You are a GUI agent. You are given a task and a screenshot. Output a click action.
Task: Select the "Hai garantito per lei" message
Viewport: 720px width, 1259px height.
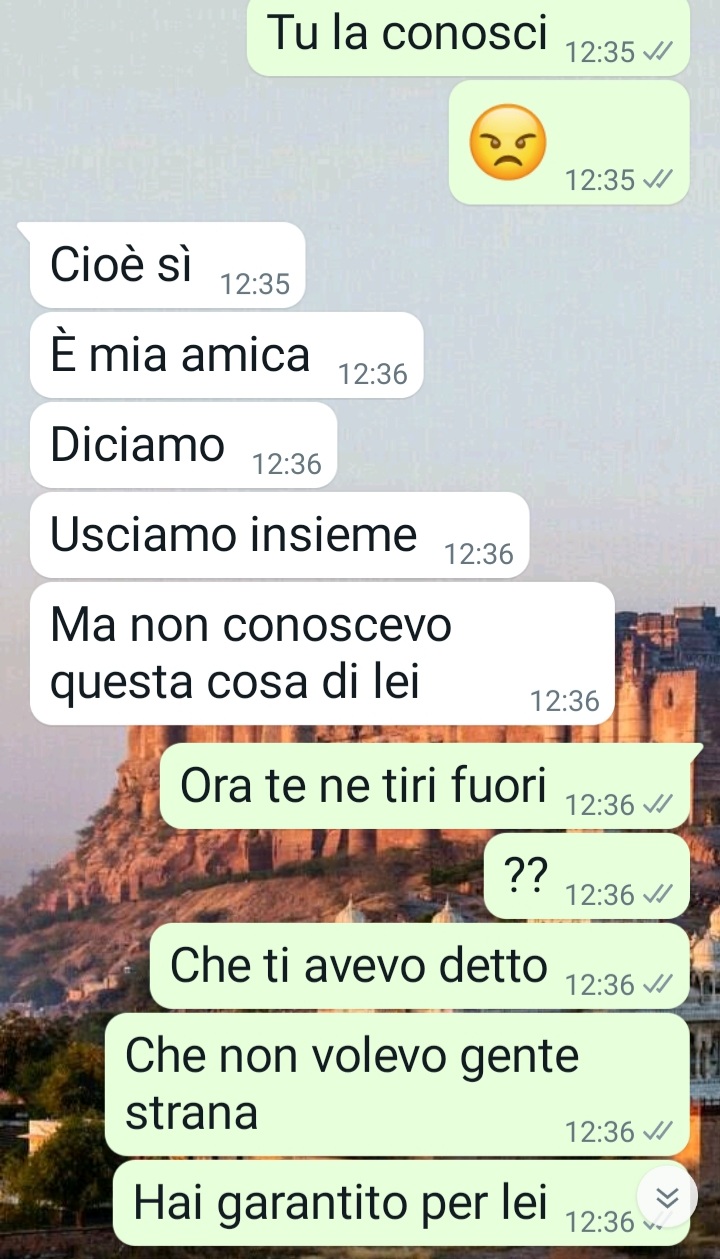402,1203
